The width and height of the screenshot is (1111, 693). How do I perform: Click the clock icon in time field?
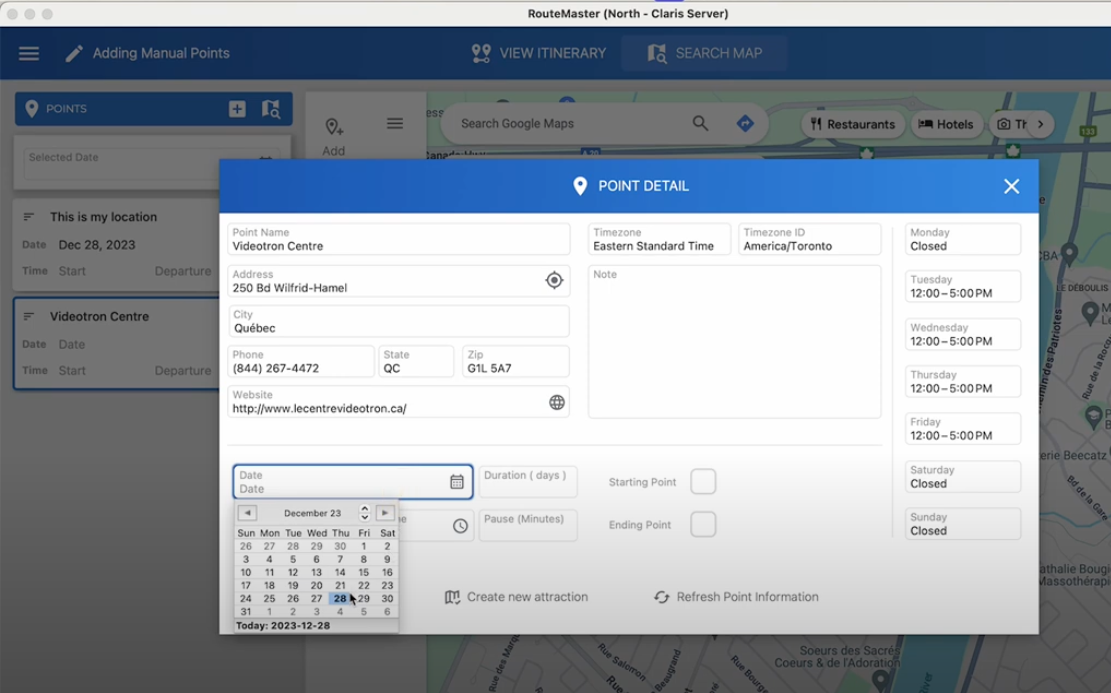(x=461, y=526)
